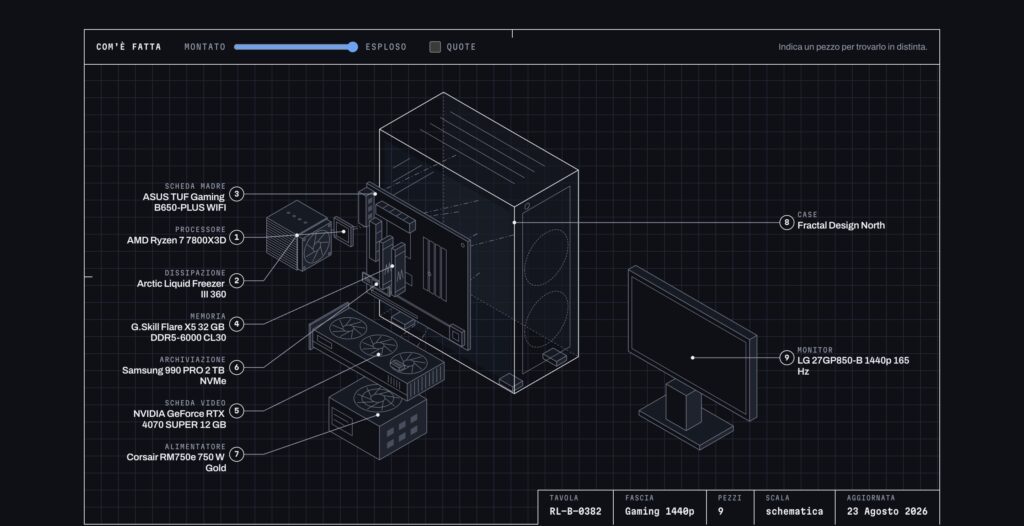Select callout number 7 for alimentatore
This screenshot has height=526, width=1024.
point(236,454)
